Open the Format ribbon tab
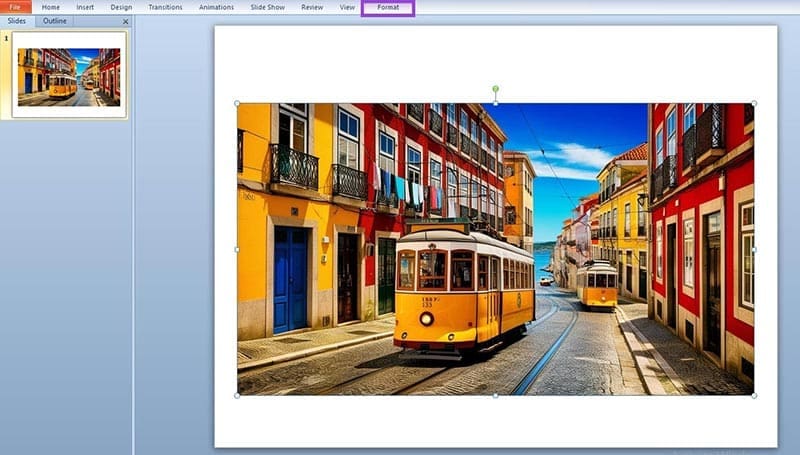Image resolution: width=800 pixels, height=455 pixels. 388,7
